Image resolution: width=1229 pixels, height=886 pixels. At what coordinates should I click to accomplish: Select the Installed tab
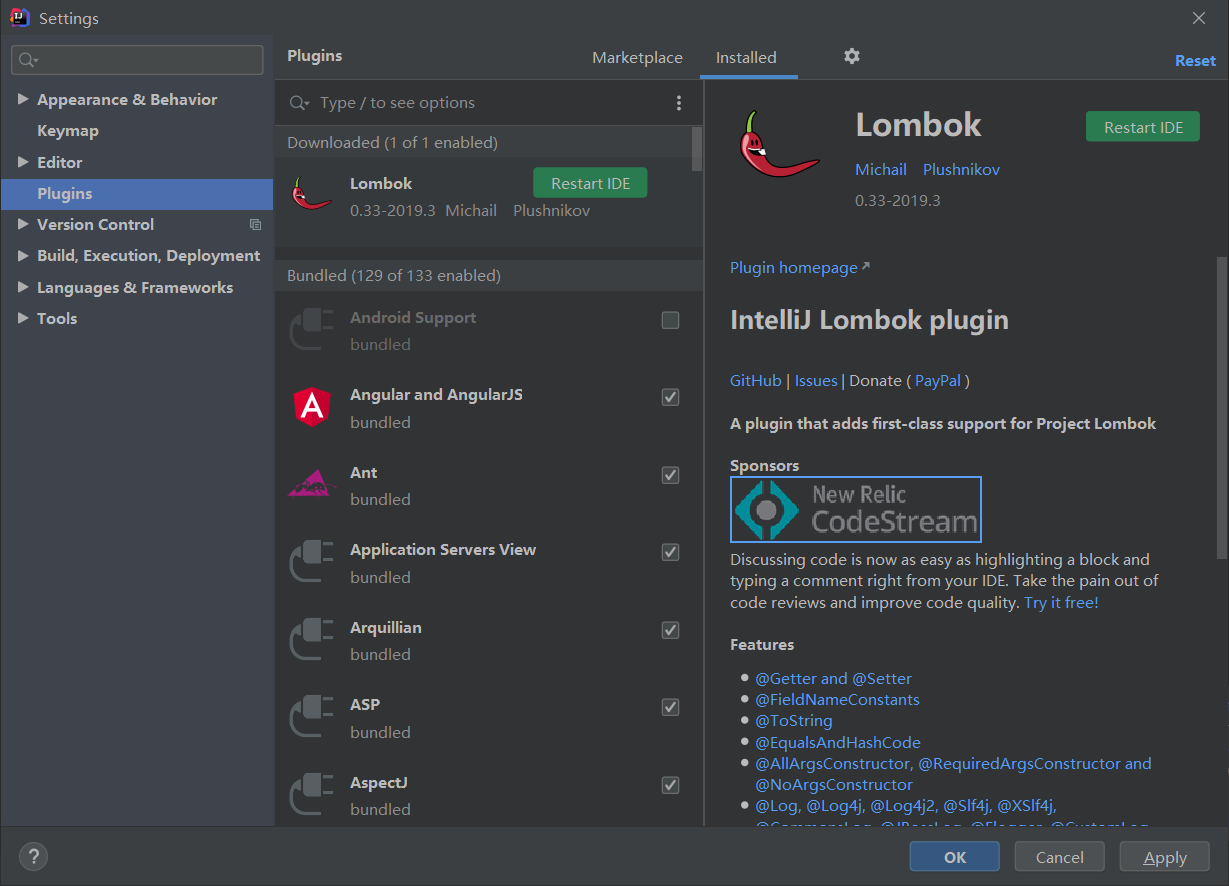[x=746, y=58]
